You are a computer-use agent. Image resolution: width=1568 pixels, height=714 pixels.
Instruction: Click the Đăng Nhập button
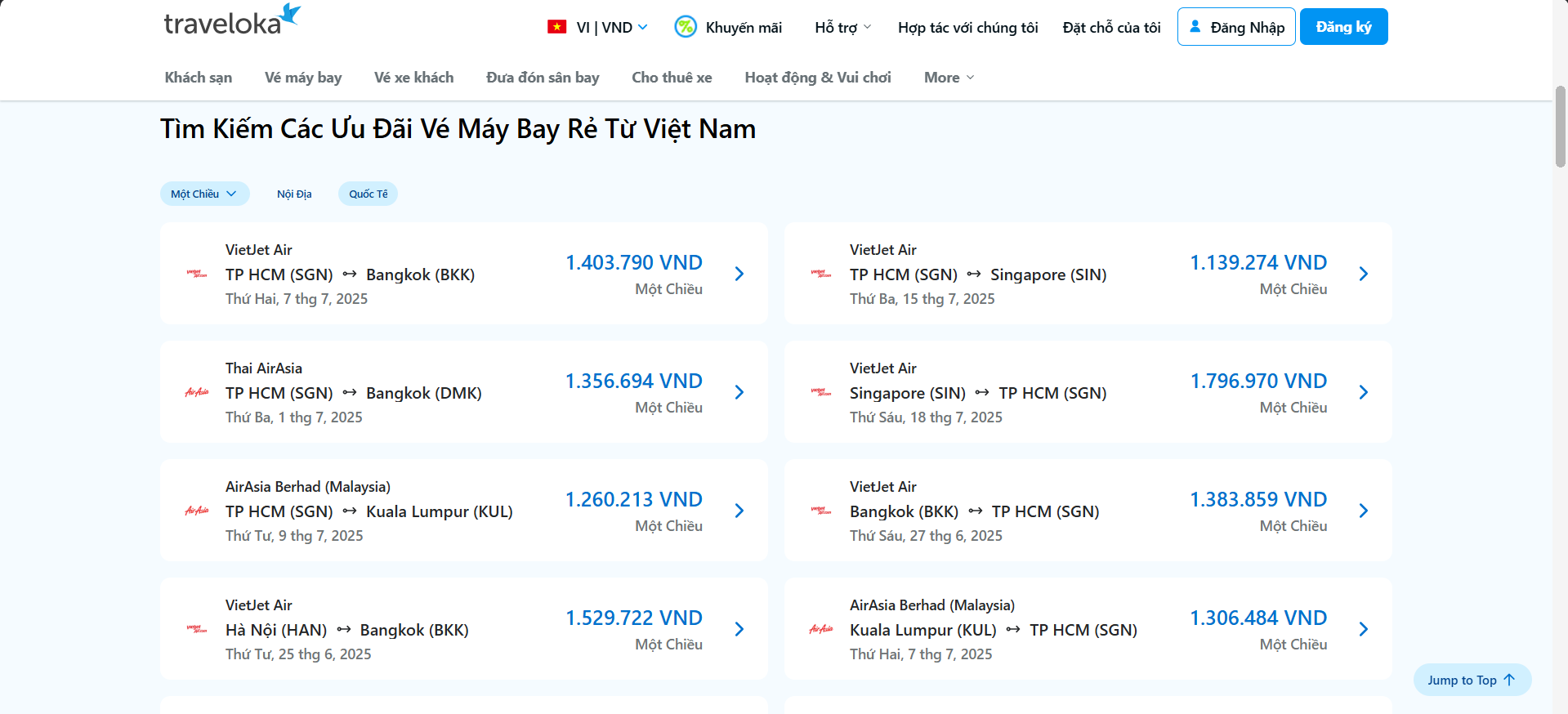(1236, 27)
